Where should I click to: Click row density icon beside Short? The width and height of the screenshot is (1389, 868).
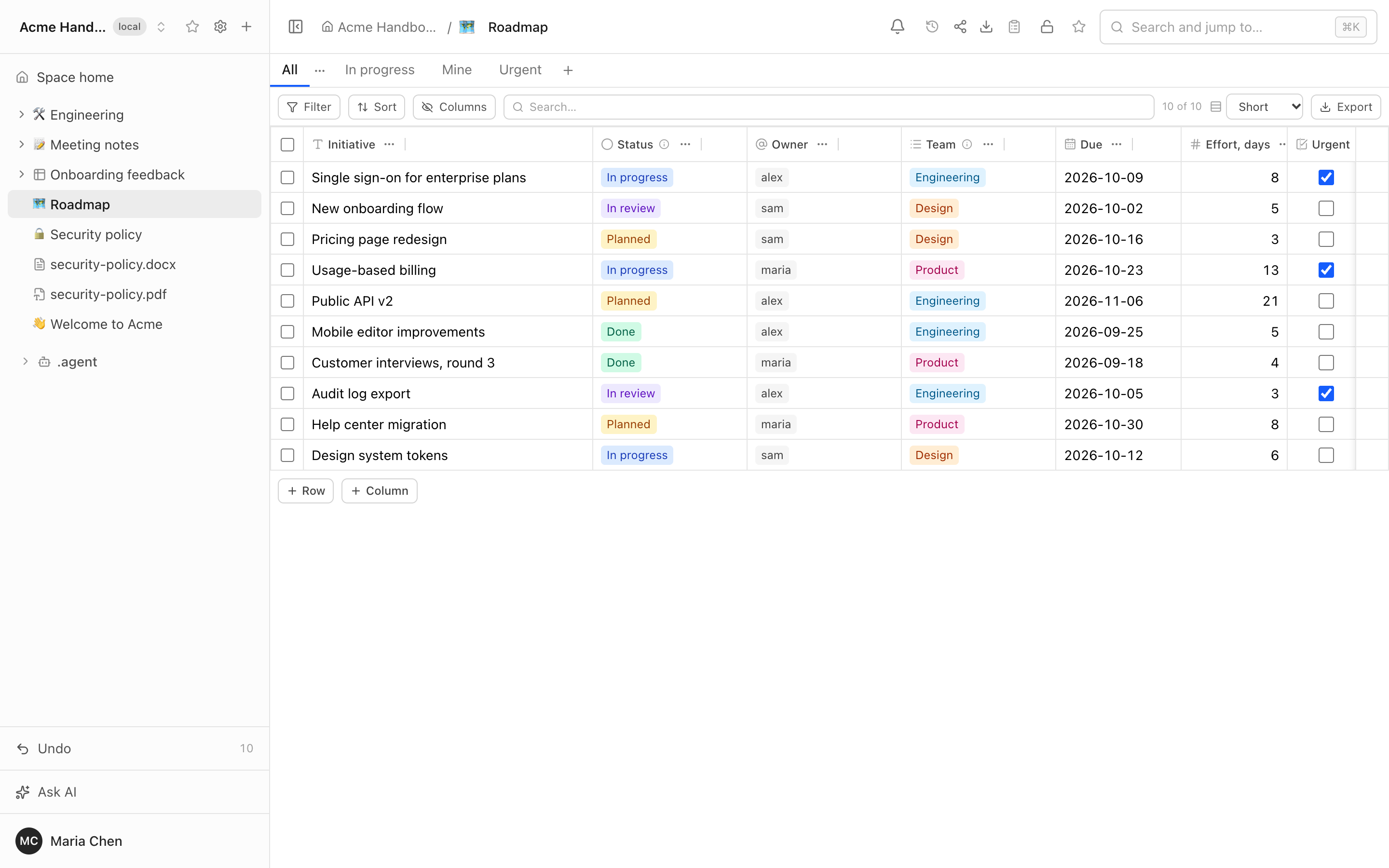[x=1215, y=107]
